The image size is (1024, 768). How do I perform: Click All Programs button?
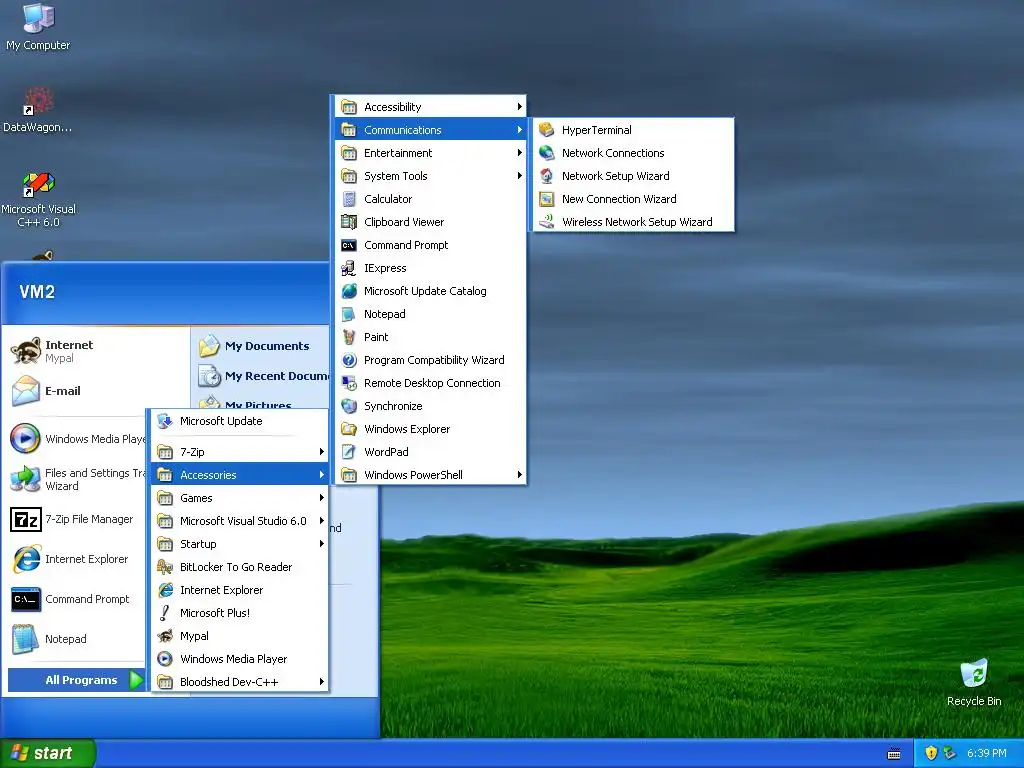pyautogui.click(x=76, y=680)
